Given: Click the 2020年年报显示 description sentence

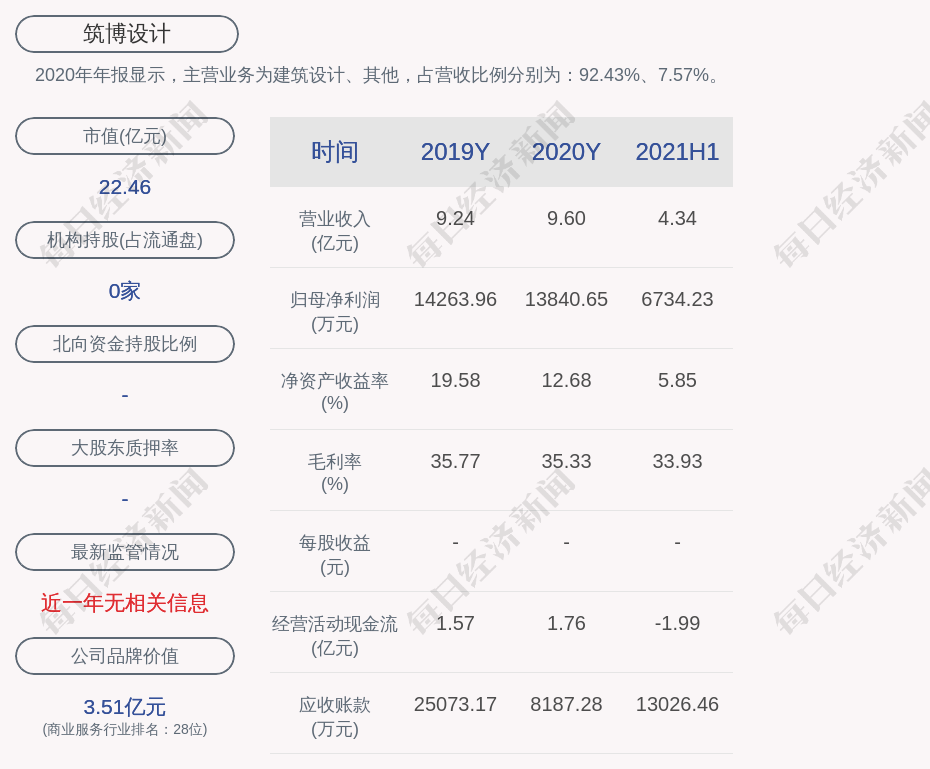Looking at the screenshot, I should (378, 75).
